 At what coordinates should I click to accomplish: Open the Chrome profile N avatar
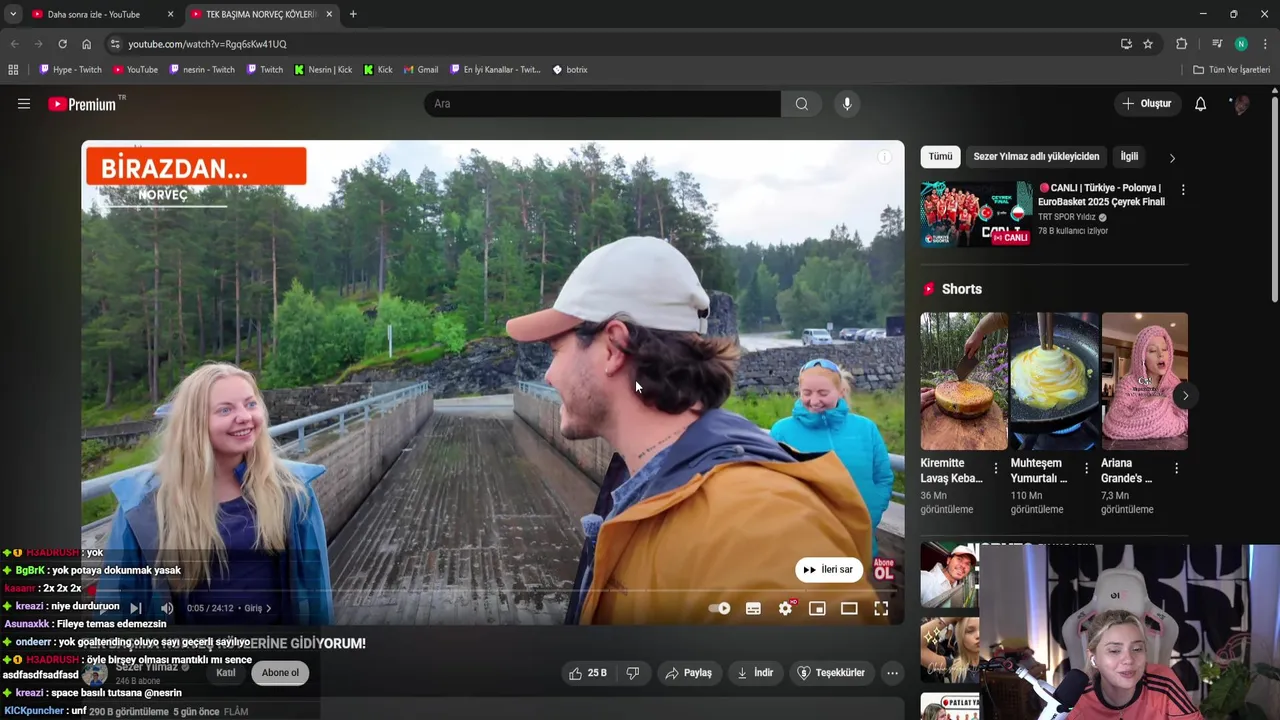1241,44
